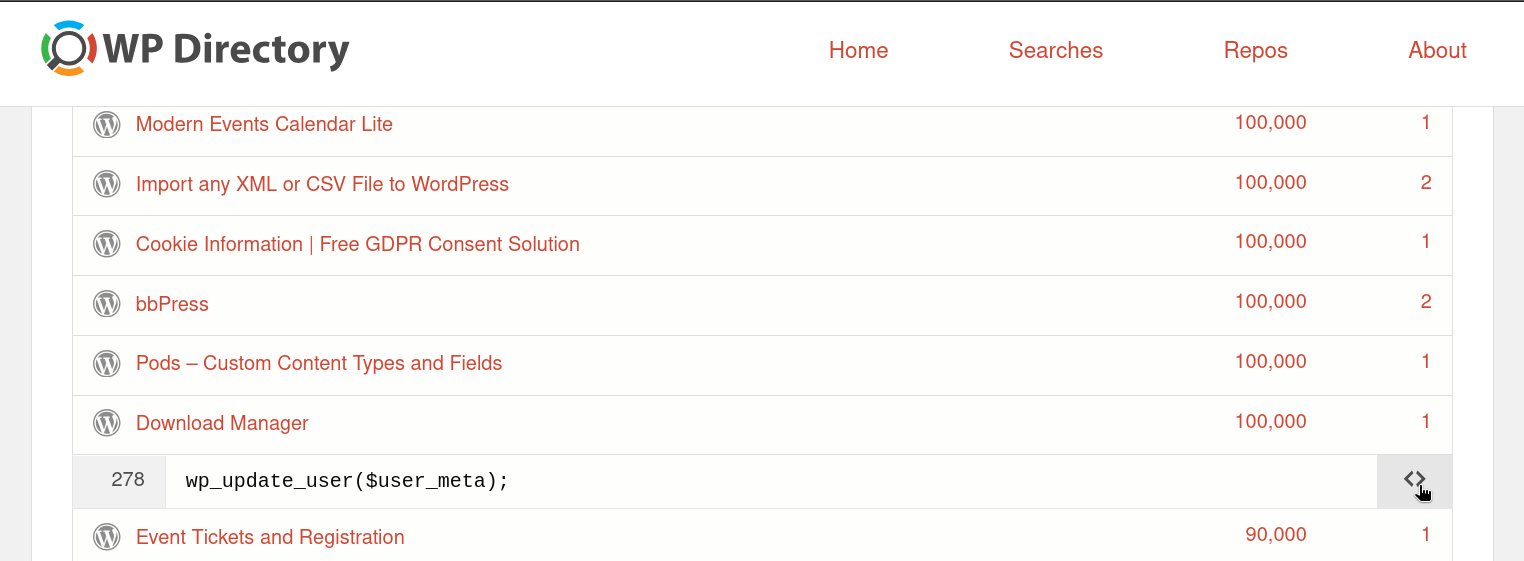Click the WordPress icon next to Pods
1524x561 pixels.
tap(107, 364)
